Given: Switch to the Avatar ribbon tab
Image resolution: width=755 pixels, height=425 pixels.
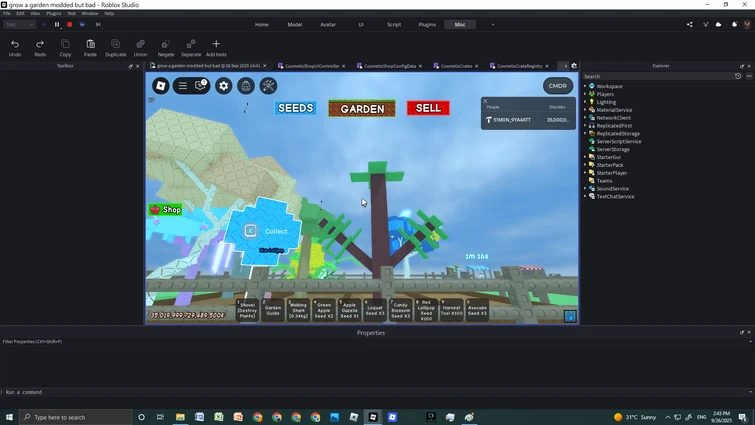Looking at the screenshot, I should (328, 25).
